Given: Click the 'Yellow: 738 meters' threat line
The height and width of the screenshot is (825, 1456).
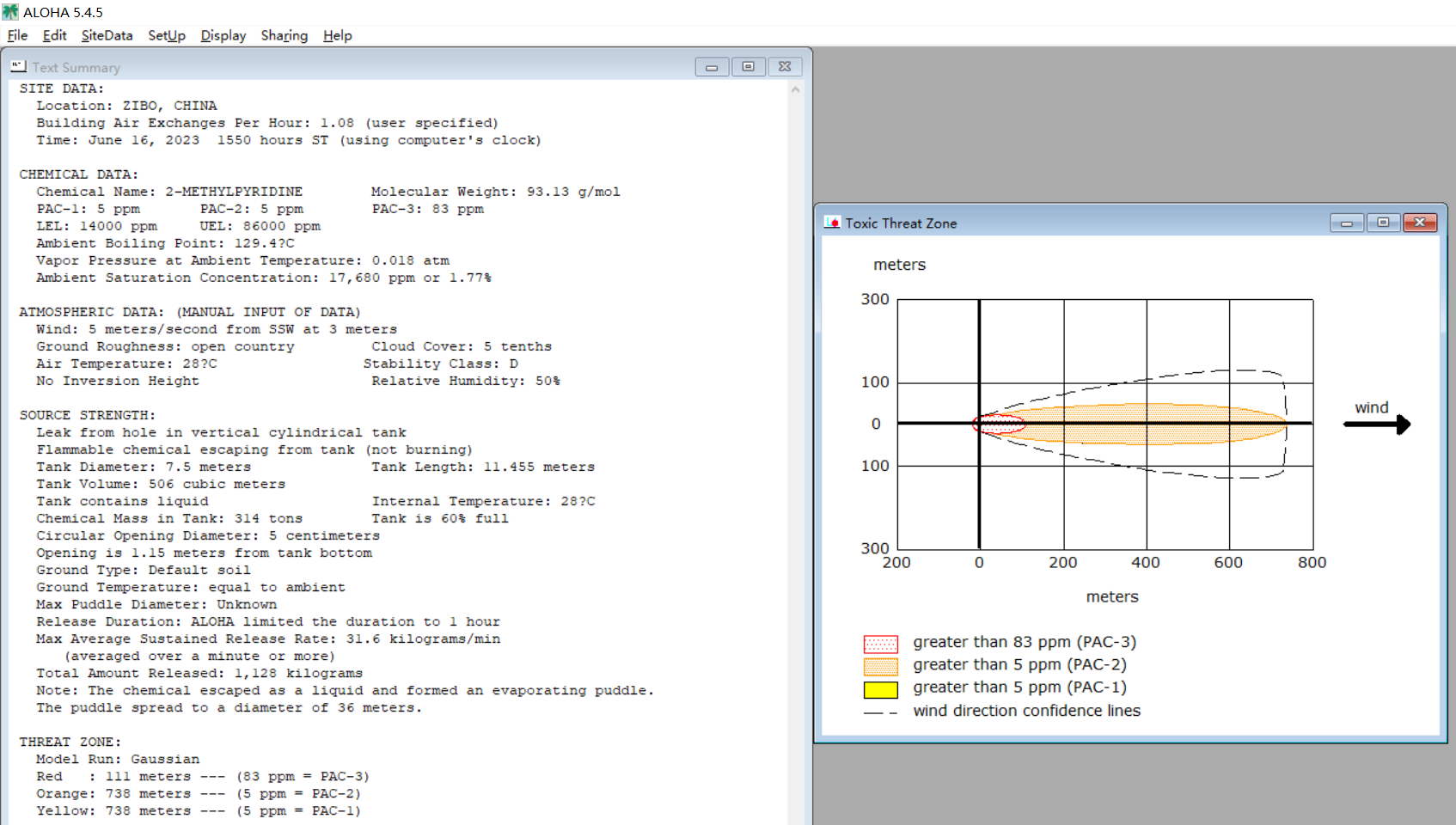Looking at the screenshot, I should pos(199,810).
